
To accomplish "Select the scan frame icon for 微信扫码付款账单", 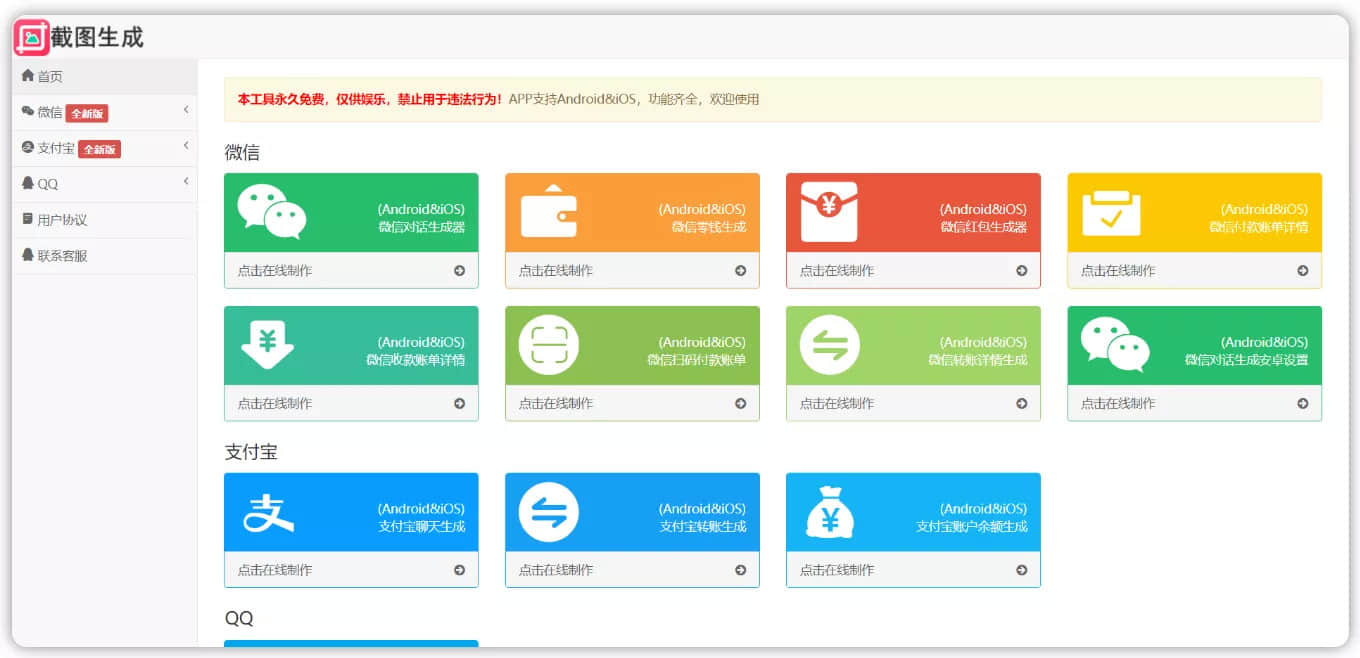I will click(548, 345).
